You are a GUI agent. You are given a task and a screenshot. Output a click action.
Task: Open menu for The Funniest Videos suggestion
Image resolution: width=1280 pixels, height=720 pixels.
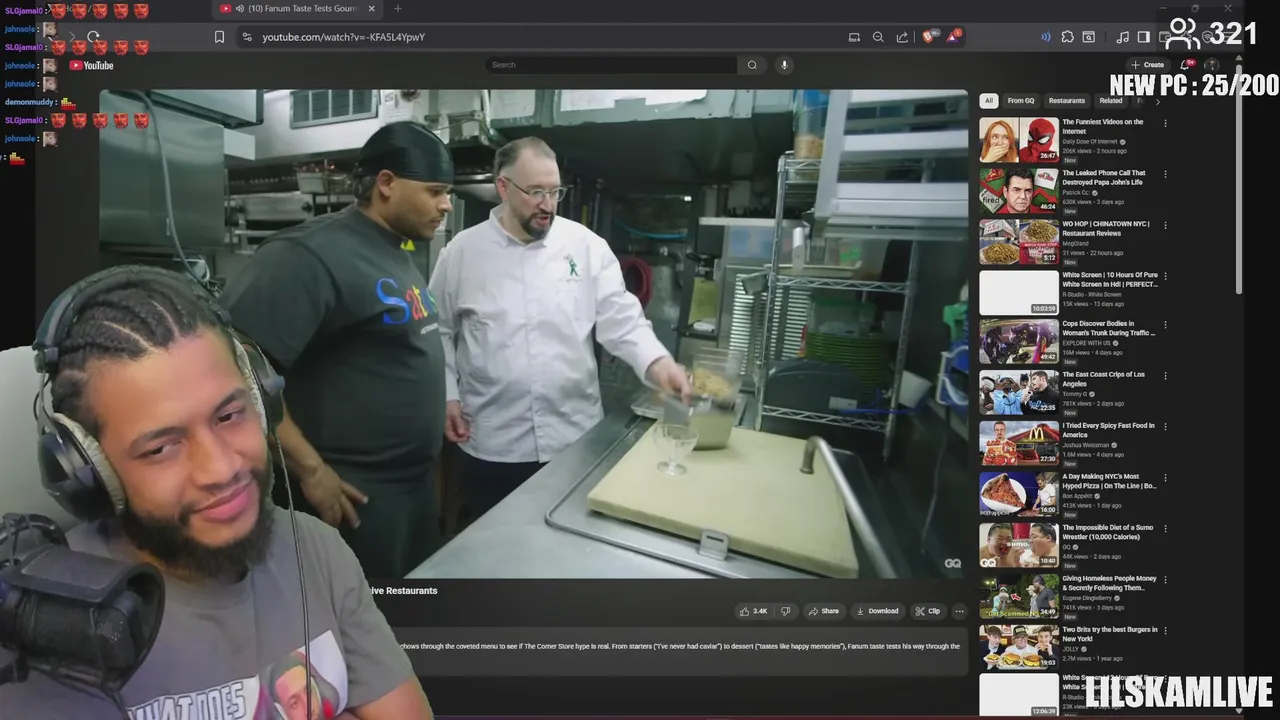click(1165, 123)
